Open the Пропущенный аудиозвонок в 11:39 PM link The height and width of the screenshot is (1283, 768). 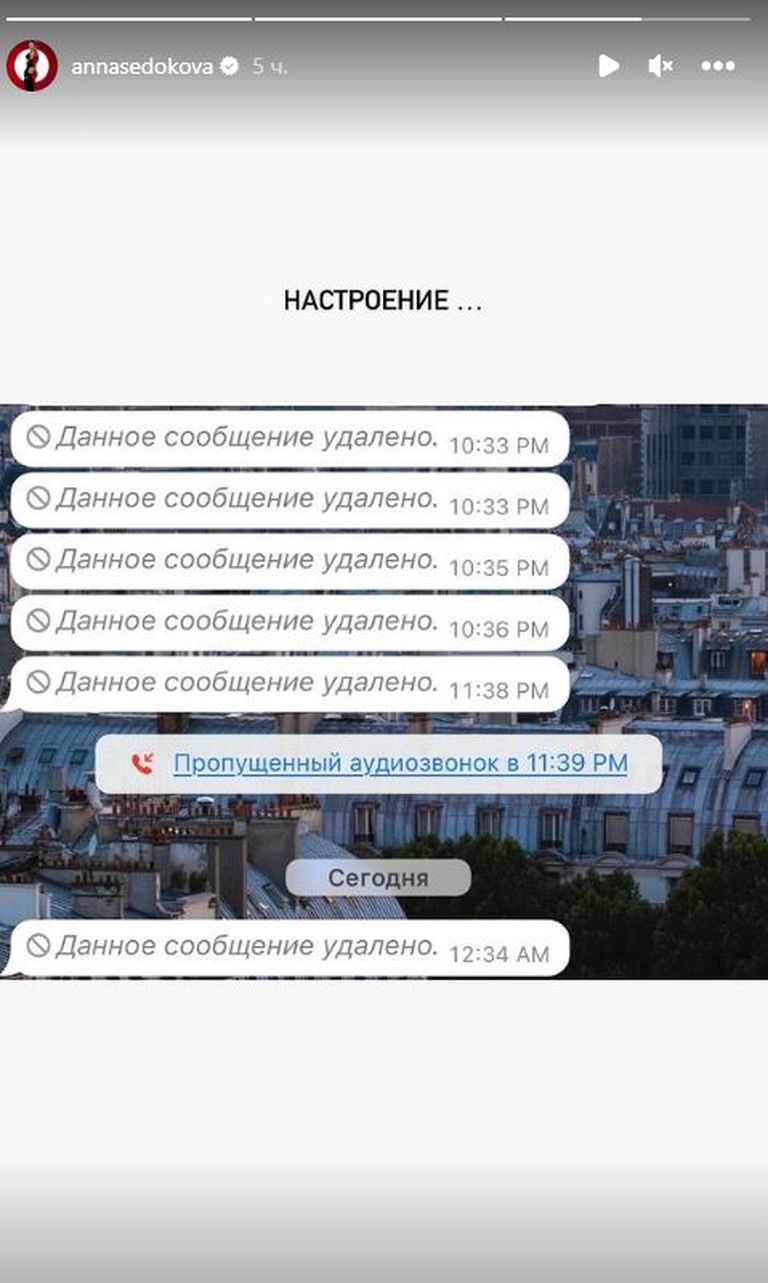pos(400,764)
